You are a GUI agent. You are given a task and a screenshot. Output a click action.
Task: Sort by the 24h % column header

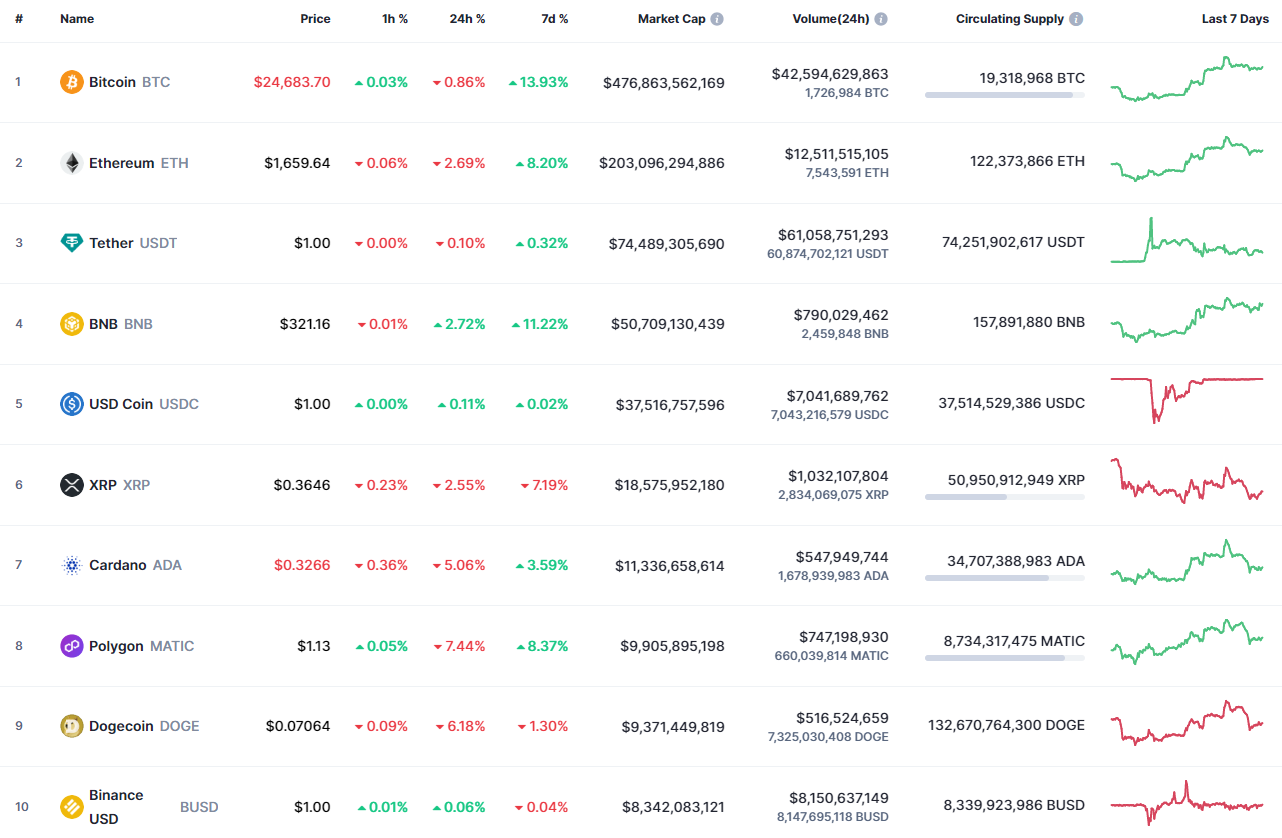467,18
